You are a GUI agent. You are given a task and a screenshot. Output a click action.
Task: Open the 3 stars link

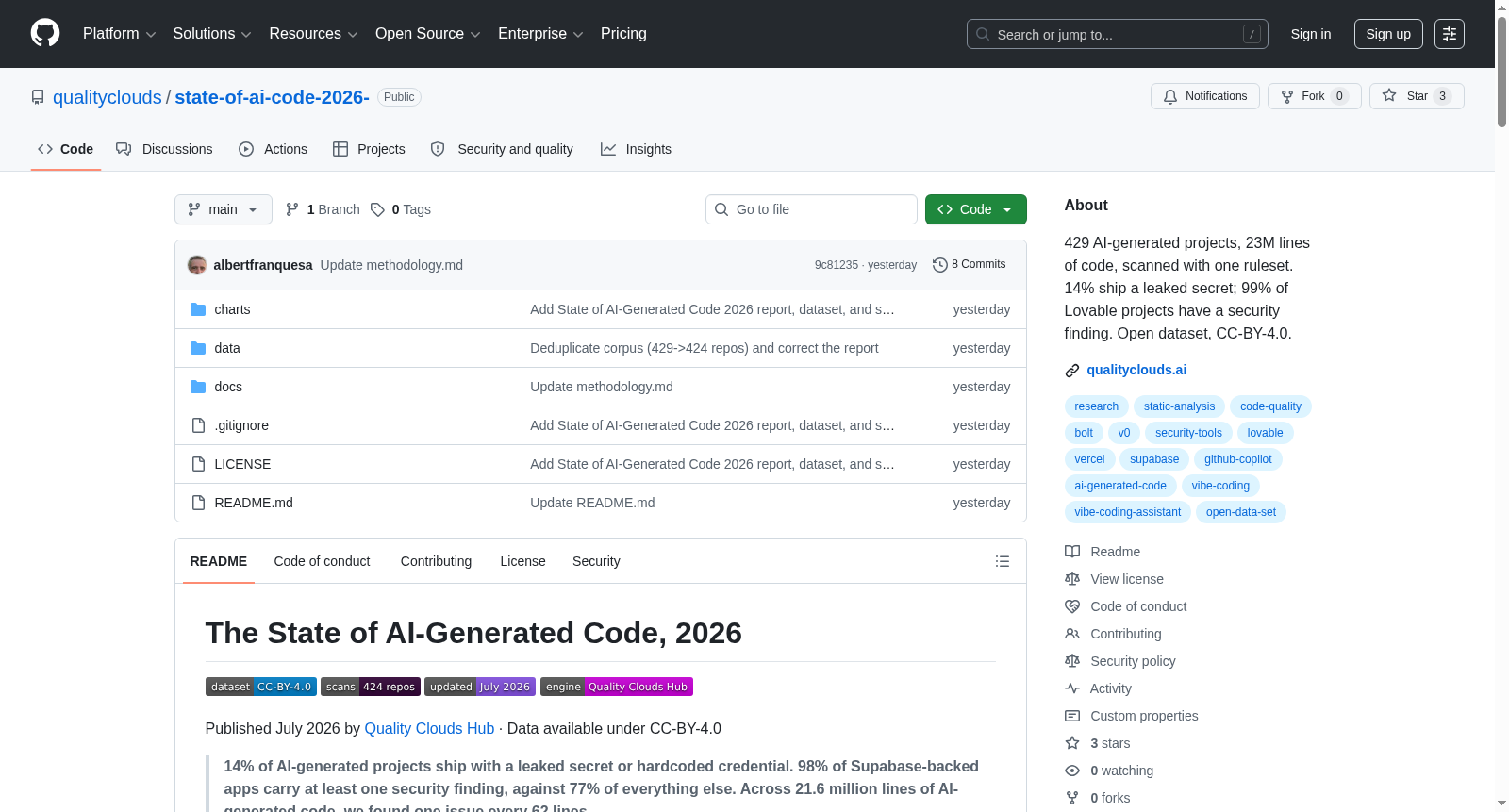1098,743
